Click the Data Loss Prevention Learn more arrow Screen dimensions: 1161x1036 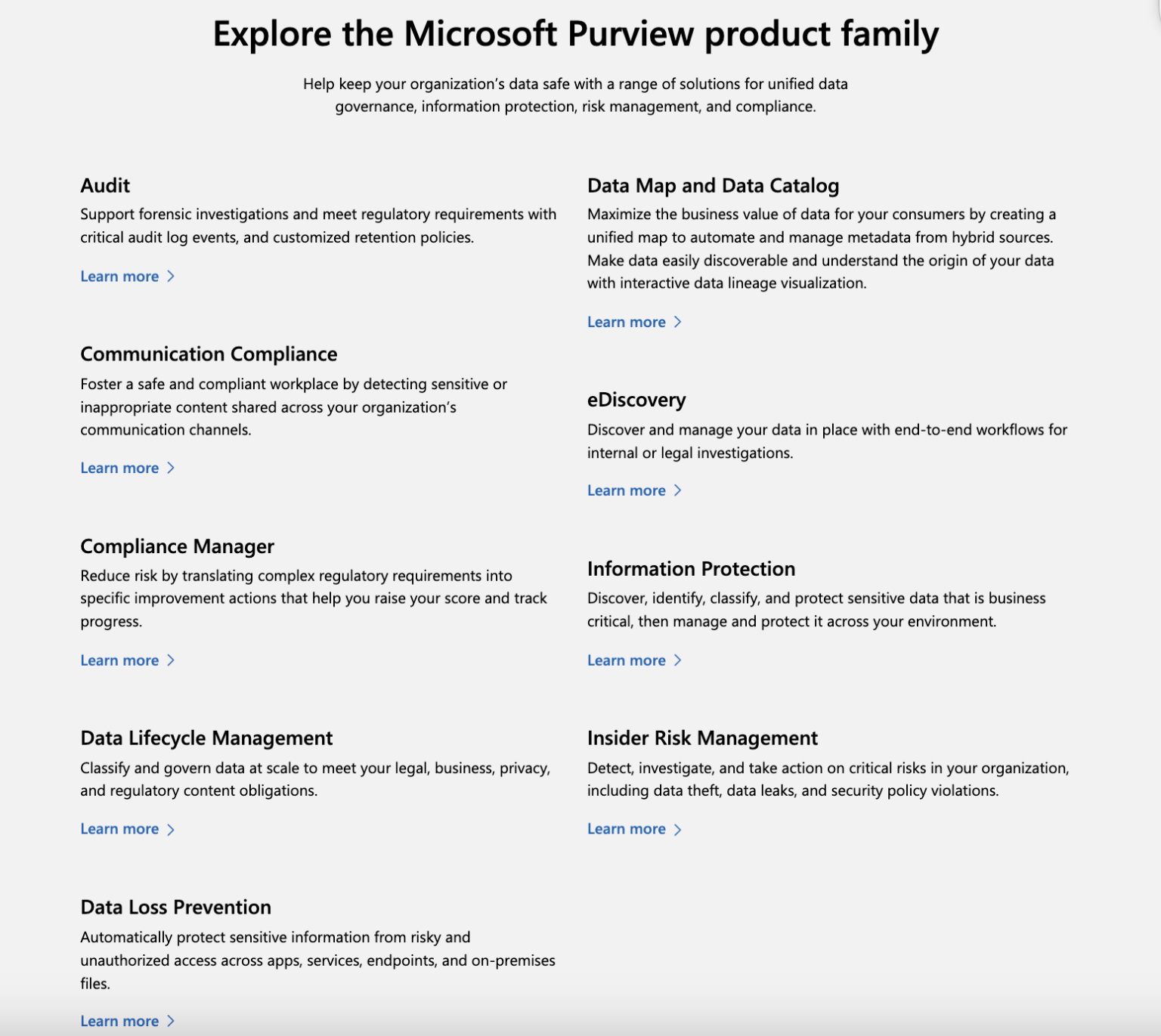171,1021
